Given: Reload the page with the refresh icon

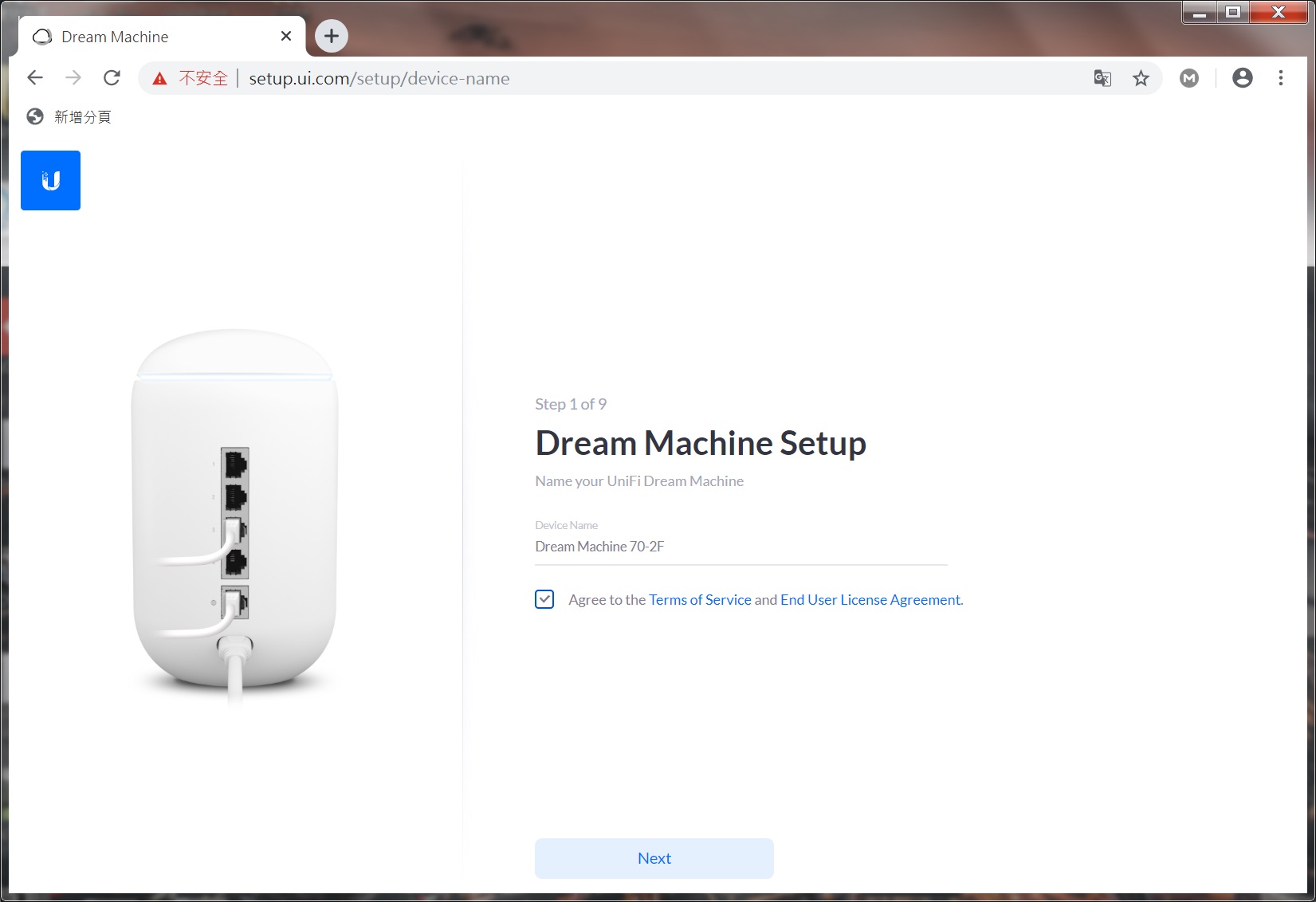Looking at the screenshot, I should [x=112, y=77].
